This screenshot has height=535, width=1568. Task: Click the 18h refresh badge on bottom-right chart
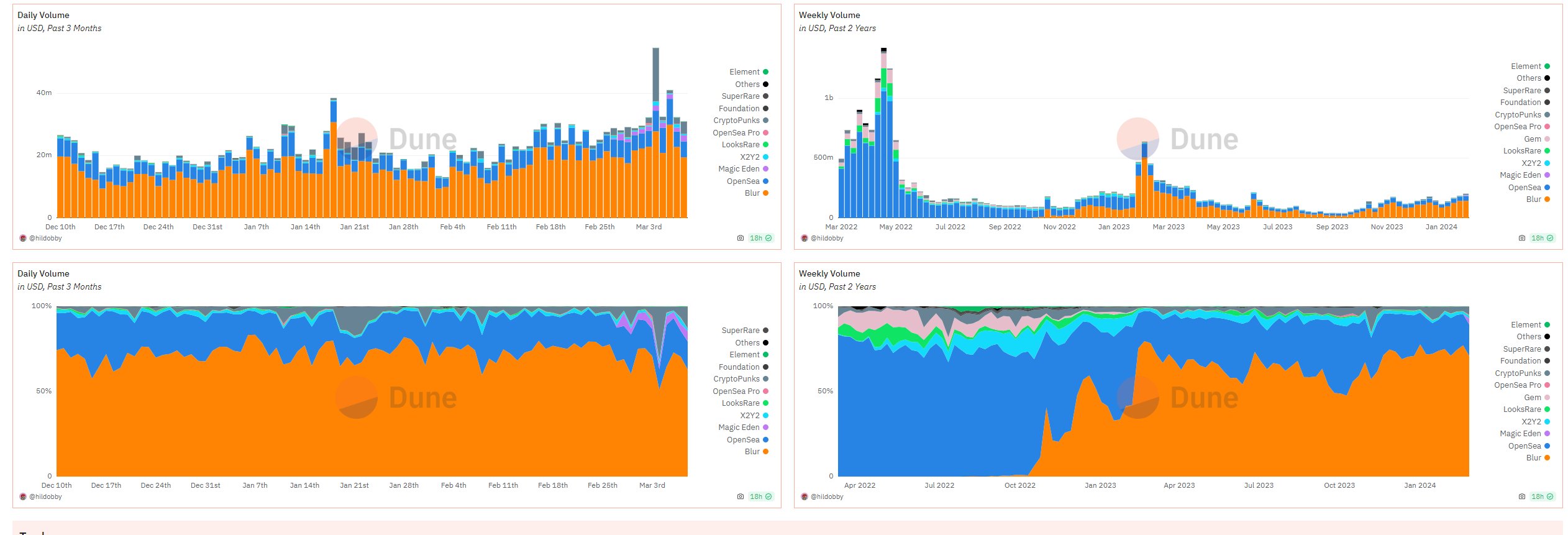pos(1543,496)
